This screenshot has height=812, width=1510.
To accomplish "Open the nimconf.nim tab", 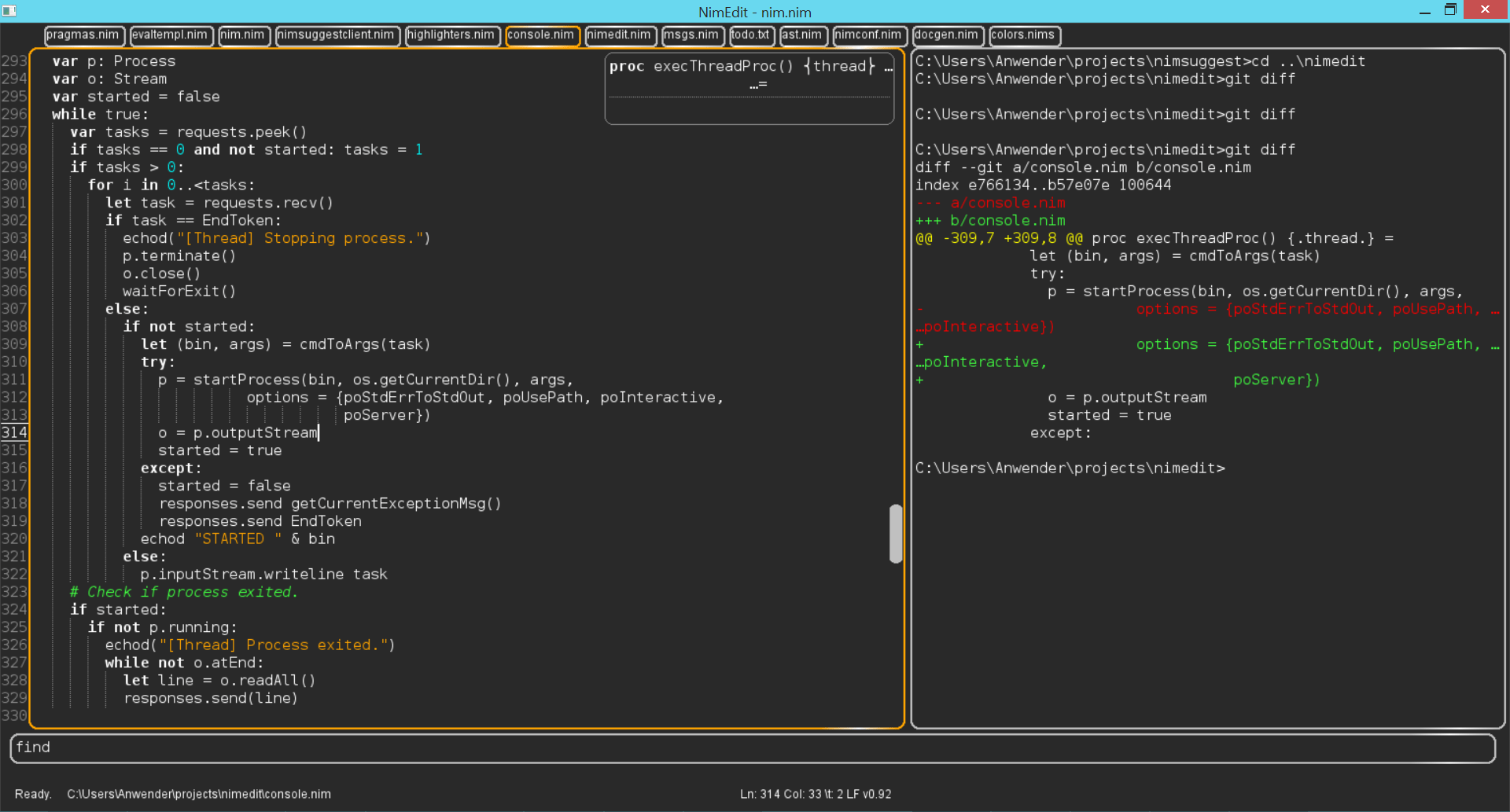I will (x=869, y=35).
